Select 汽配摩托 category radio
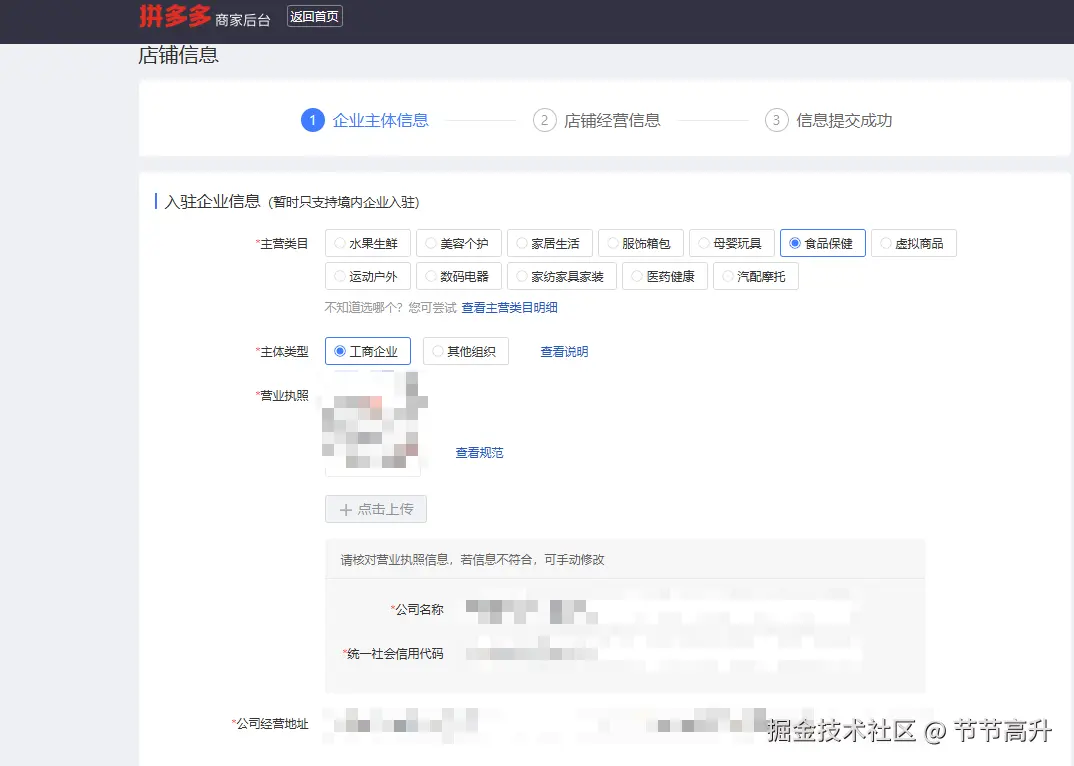Image resolution: width=1074 pixels, height=766 pixels. pyautogui.click(x=755, y=276)
